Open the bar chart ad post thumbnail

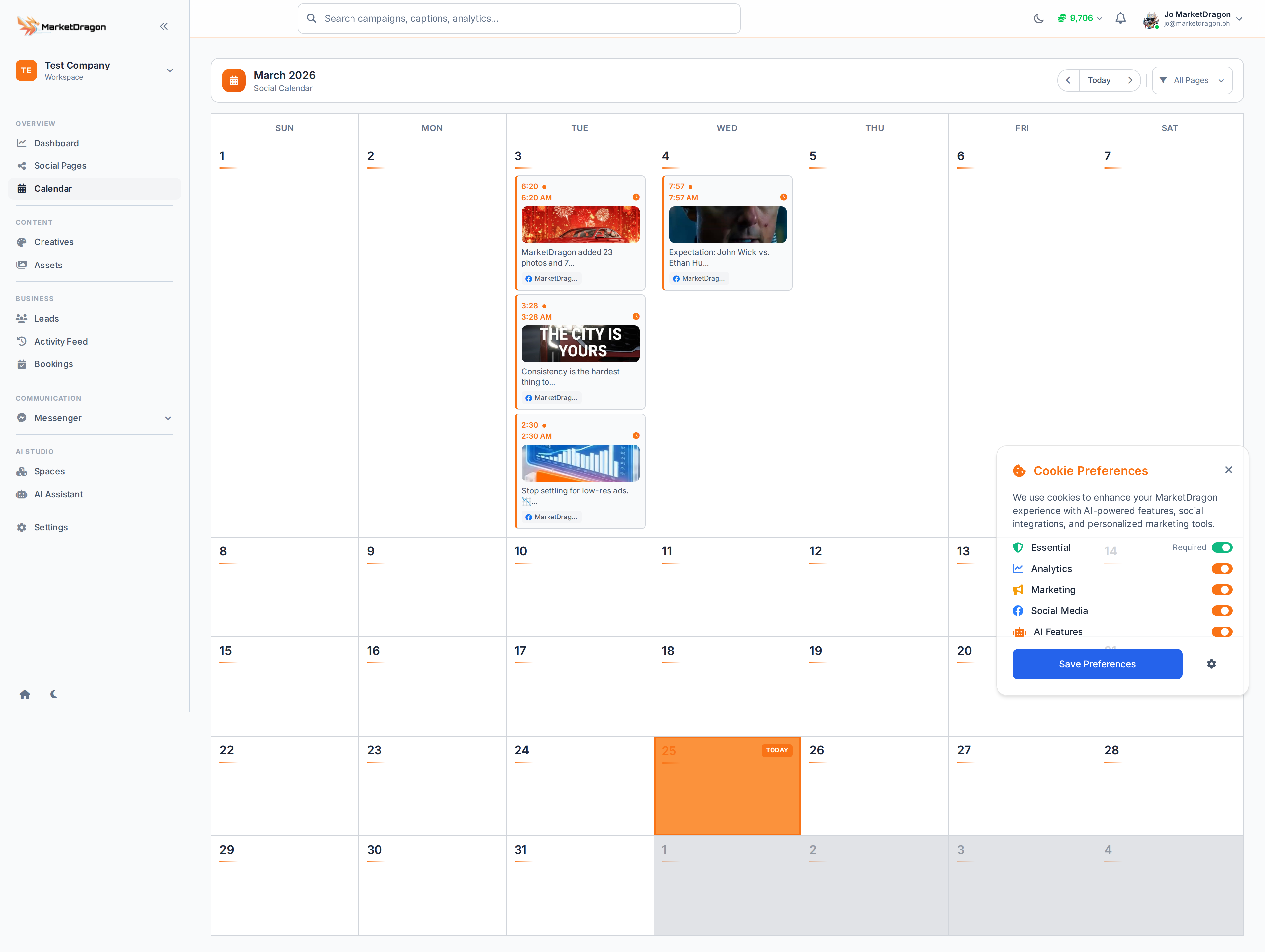coord(580,463)
